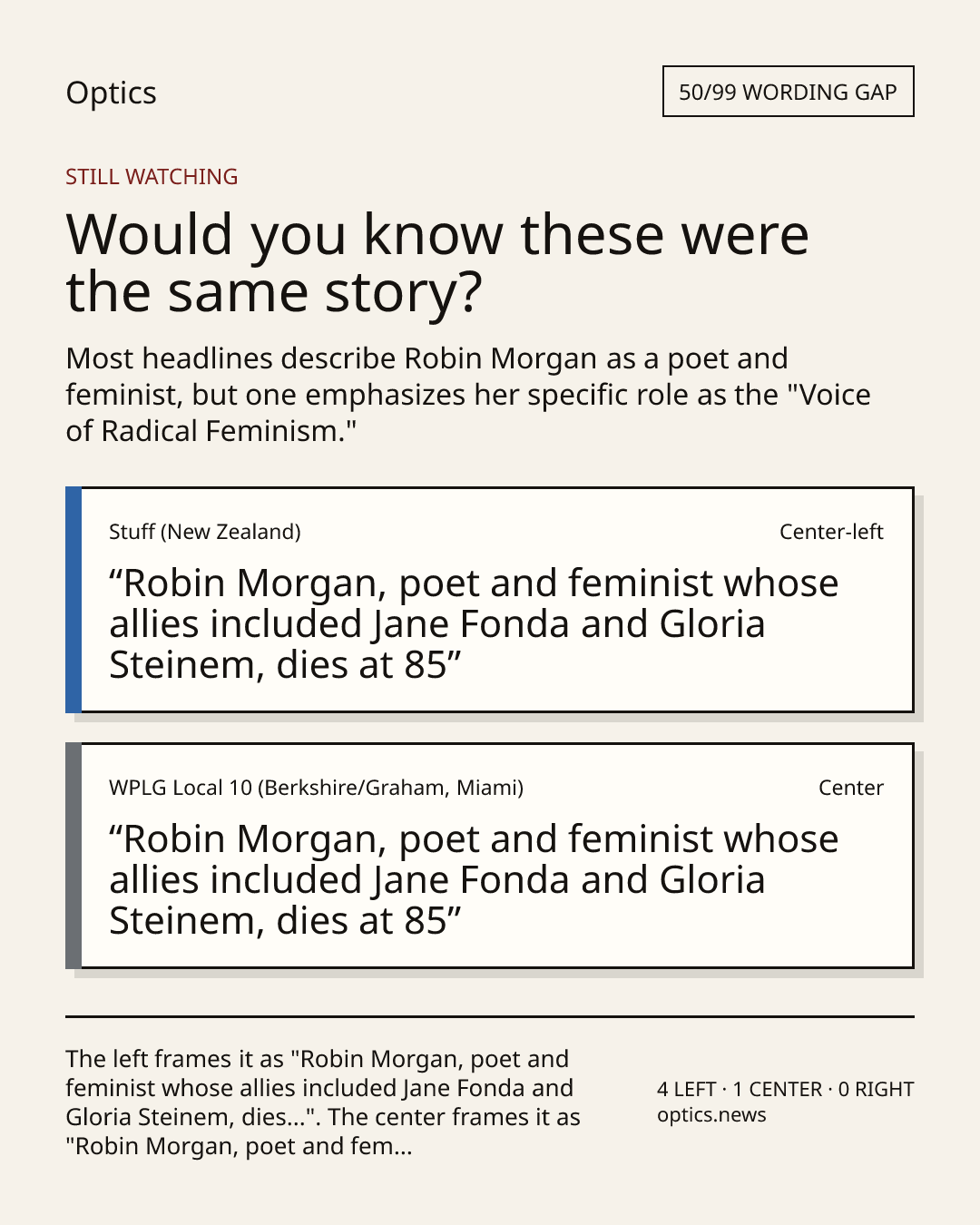
Task: Click the horizontal divider above the footer
Action: click(x=489, y=1016)
